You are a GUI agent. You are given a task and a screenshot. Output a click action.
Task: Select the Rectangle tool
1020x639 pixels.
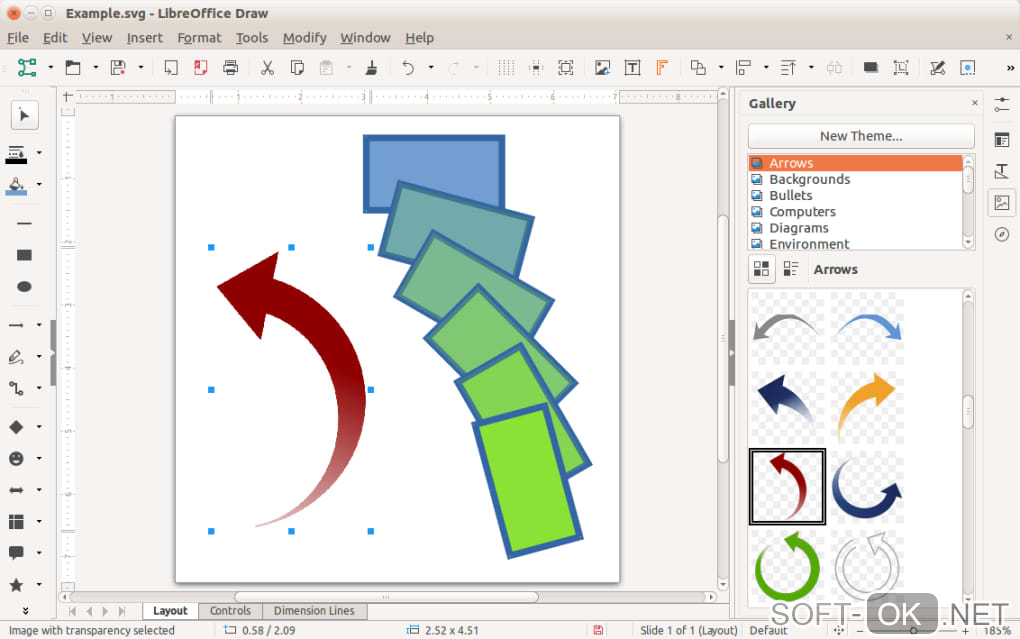24,255
